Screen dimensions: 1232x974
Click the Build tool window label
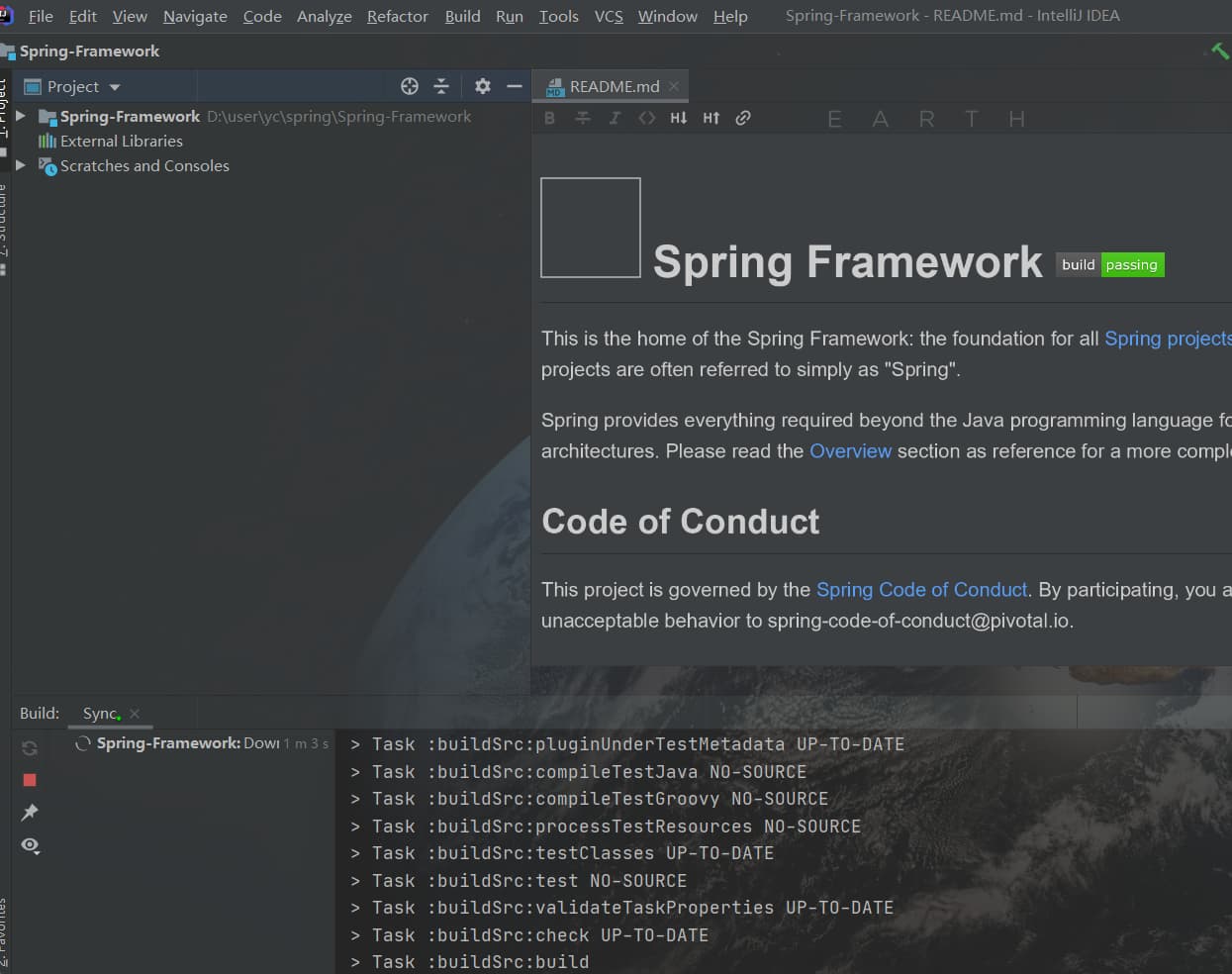pos(40,714)
